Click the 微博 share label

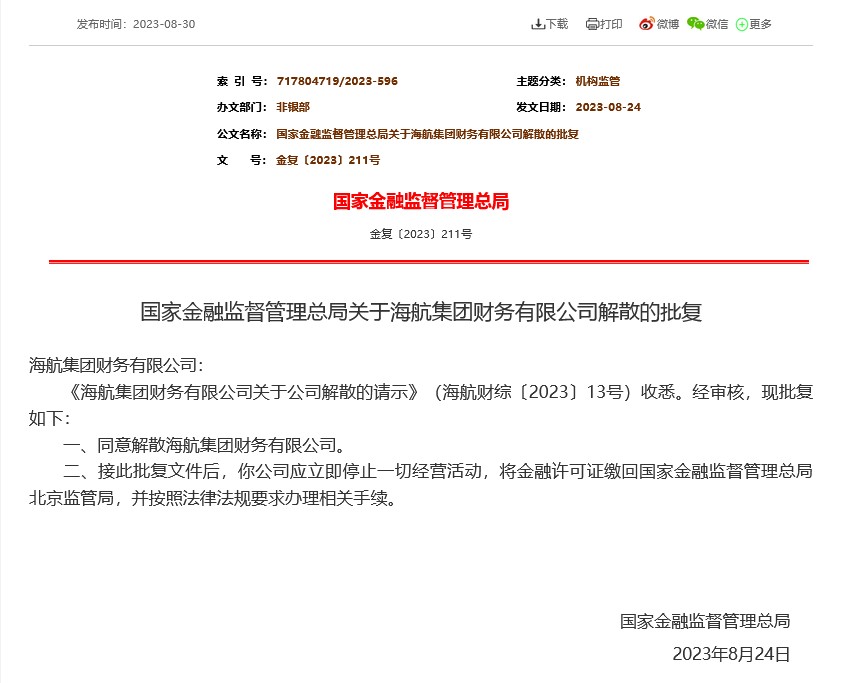668,24
